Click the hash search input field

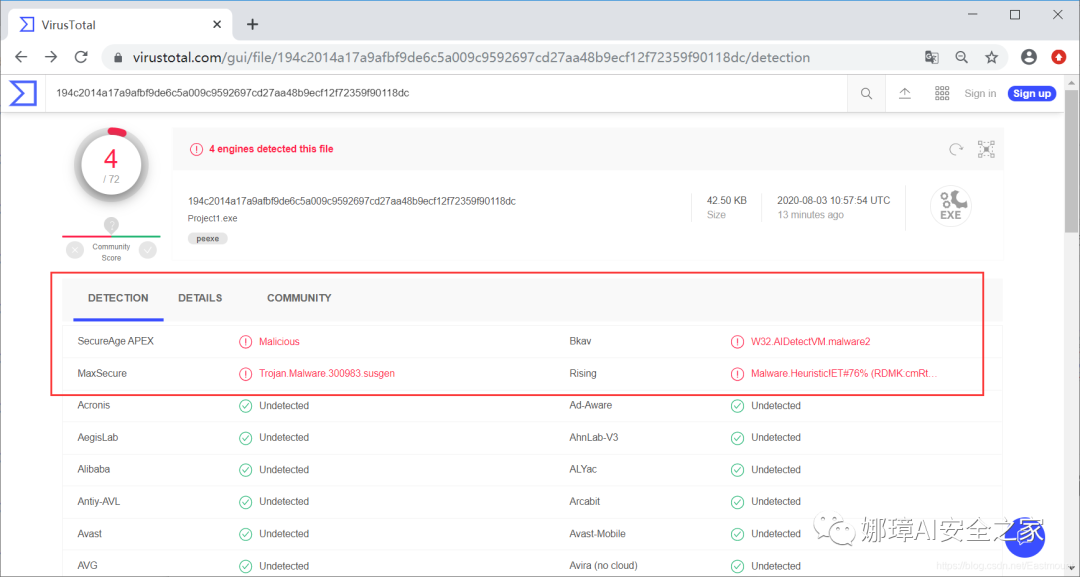point(446,93)
